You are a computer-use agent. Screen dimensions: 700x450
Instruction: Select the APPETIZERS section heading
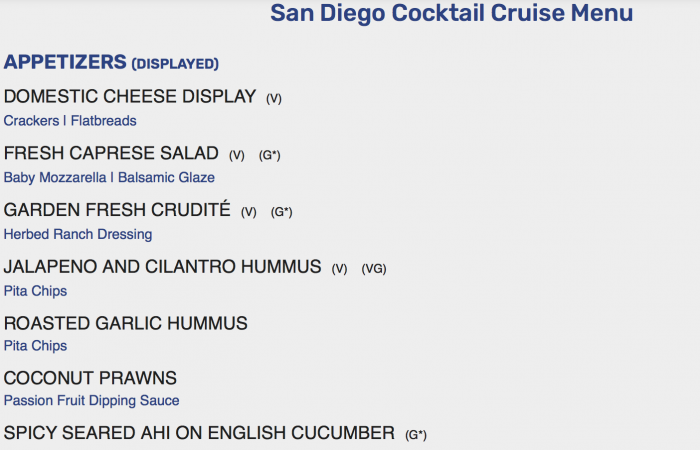pyautogui.click(x=65, y=62)
